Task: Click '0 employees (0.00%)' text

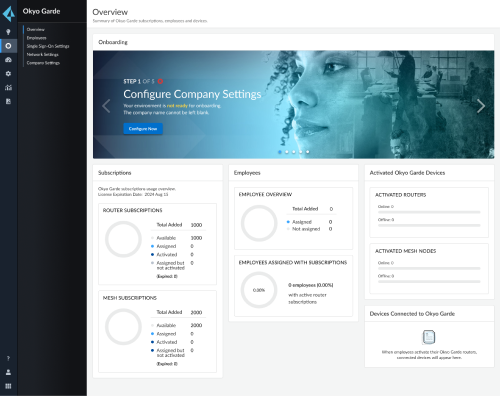Action: [x=311, y=285]
